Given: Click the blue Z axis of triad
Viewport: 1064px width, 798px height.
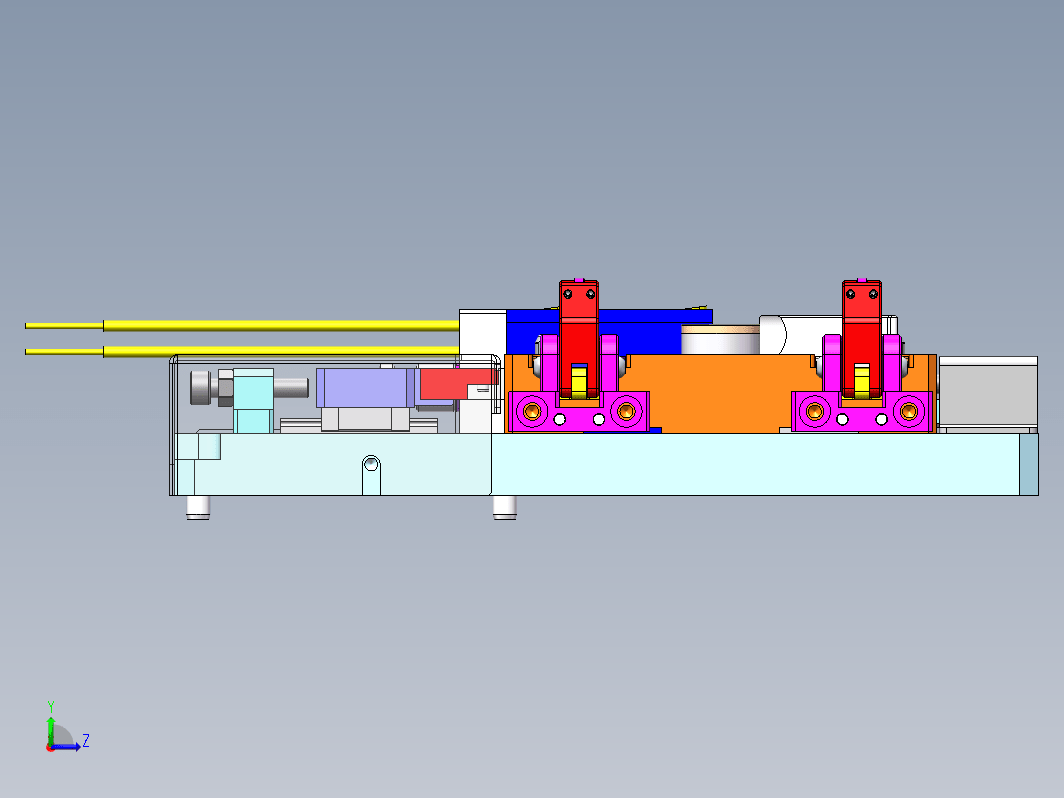Looking at the screenshot, I should (x=66, y=746).
